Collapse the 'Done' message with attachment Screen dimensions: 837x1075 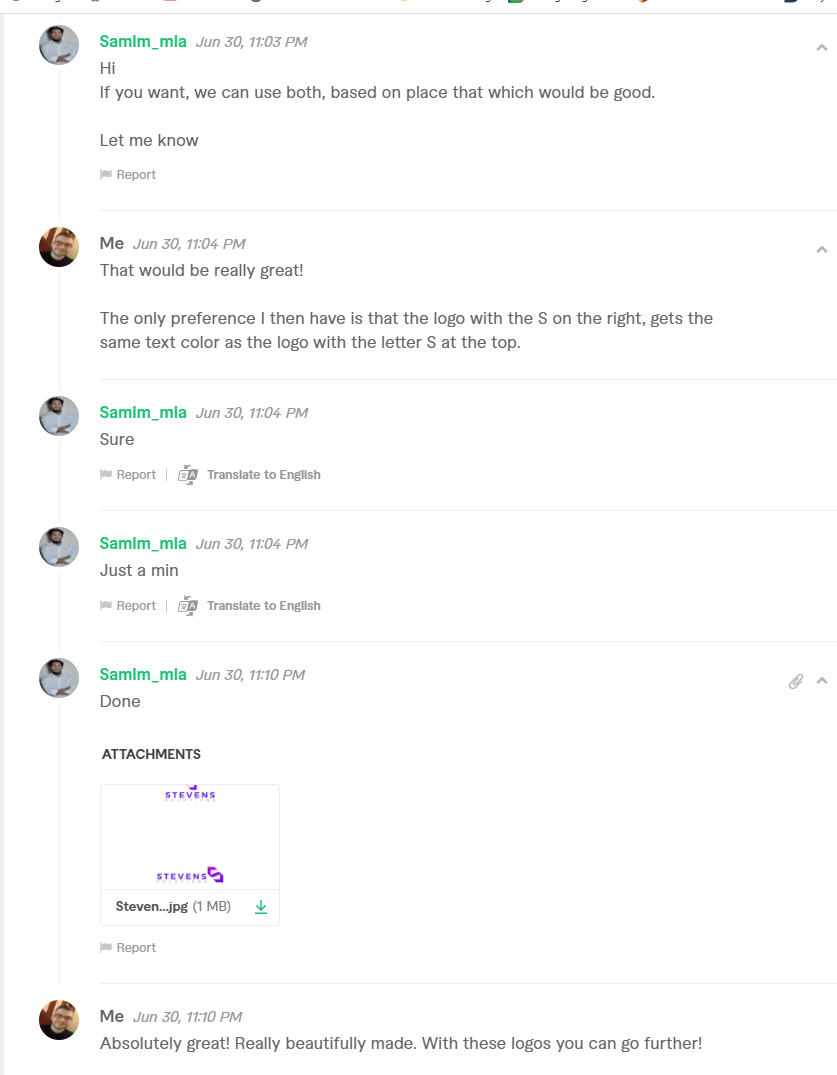click(822, 681)
